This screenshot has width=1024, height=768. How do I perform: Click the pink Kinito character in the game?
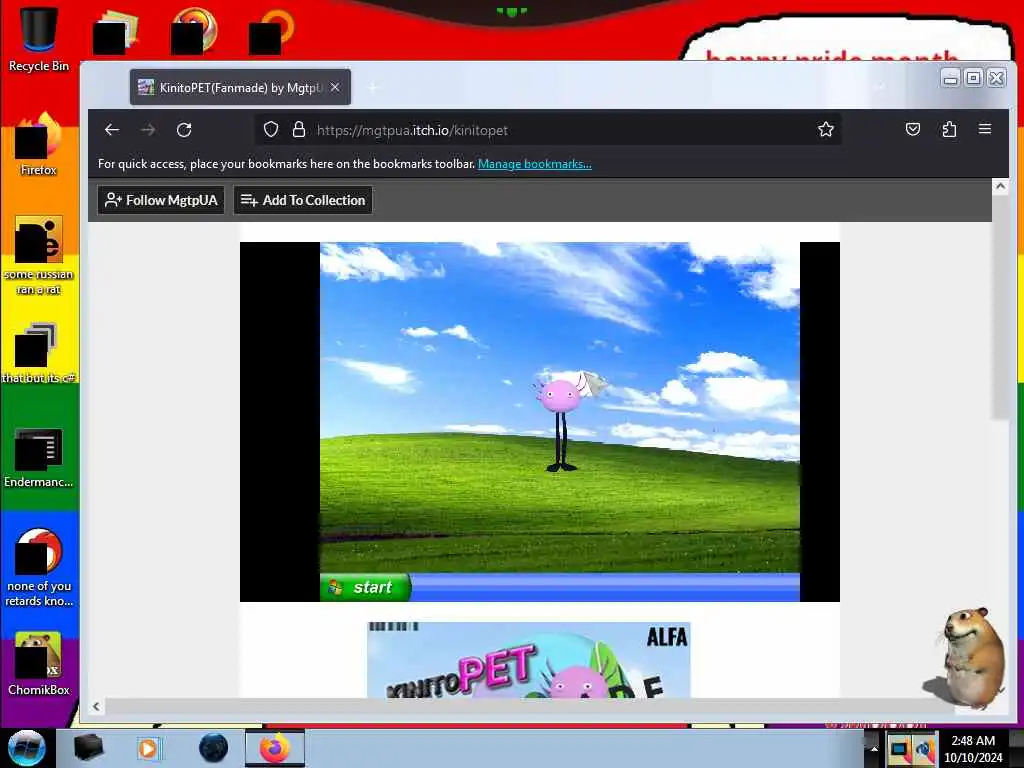pyautogui.click(x=560, y=421)
